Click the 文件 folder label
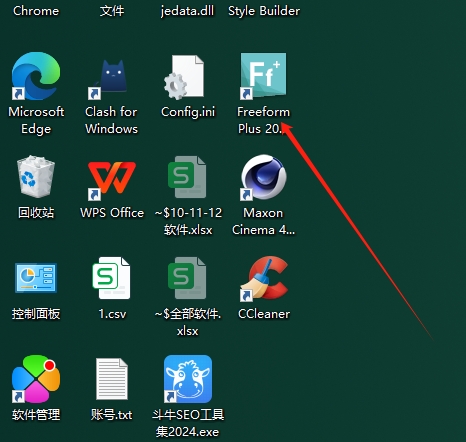 112,11
